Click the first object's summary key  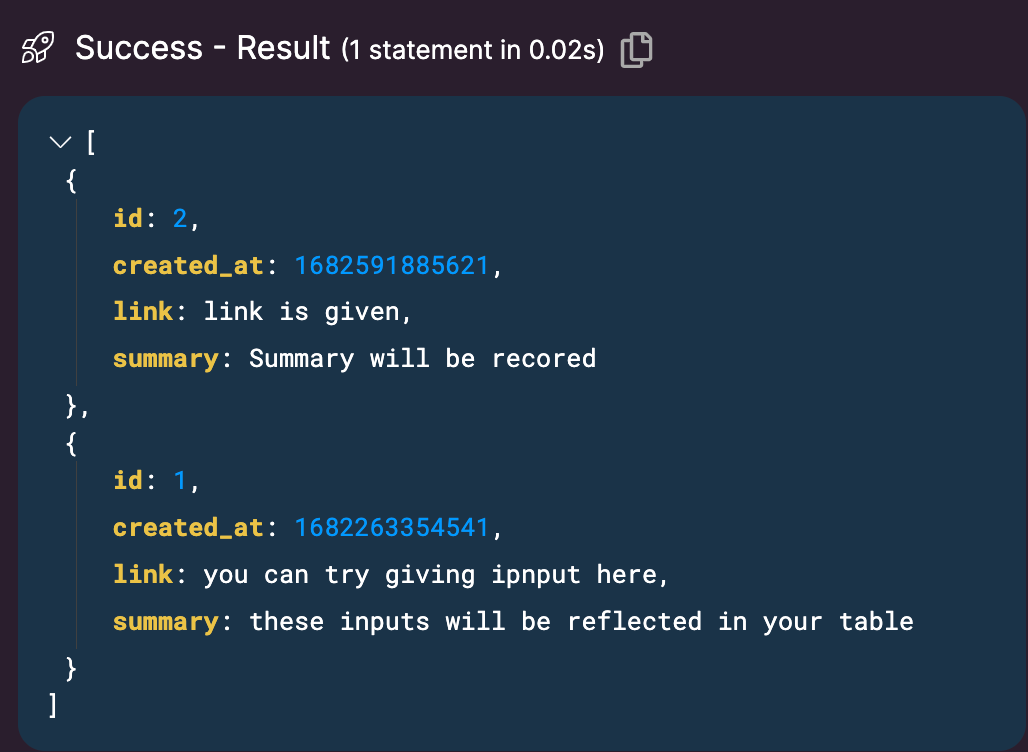coord(166,359)
